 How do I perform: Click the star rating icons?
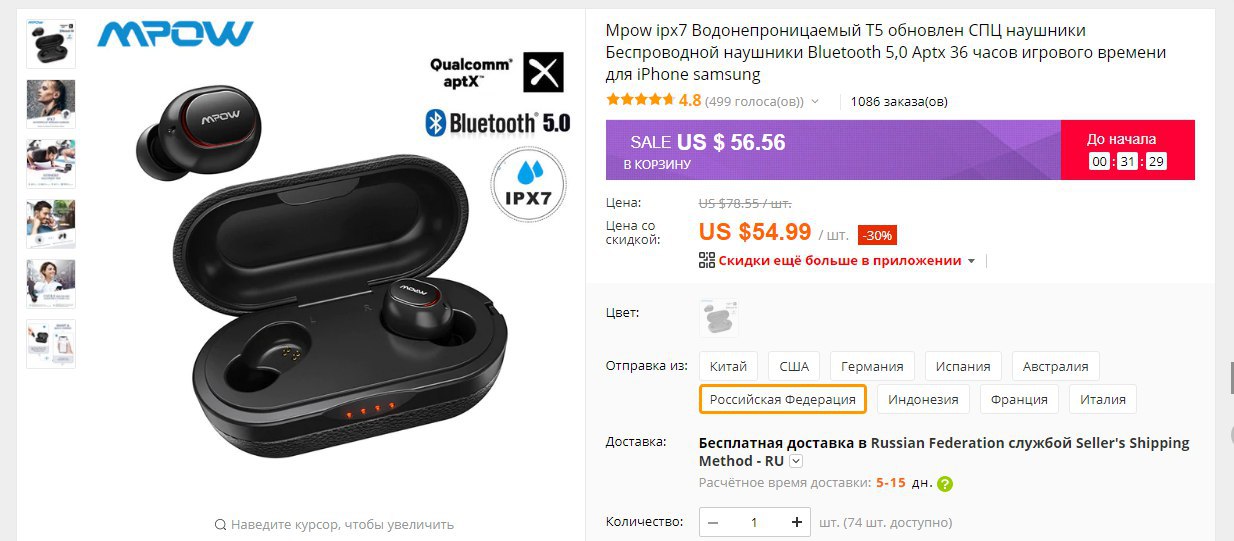point(640,100)
